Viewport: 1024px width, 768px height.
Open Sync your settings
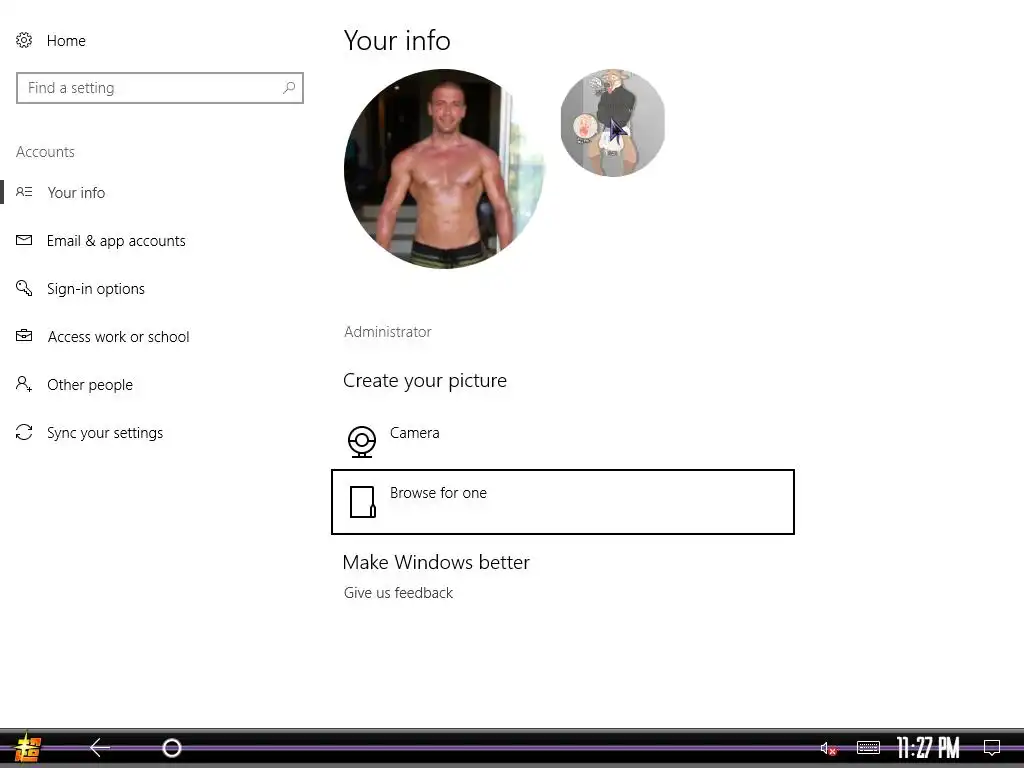[105, 433]
